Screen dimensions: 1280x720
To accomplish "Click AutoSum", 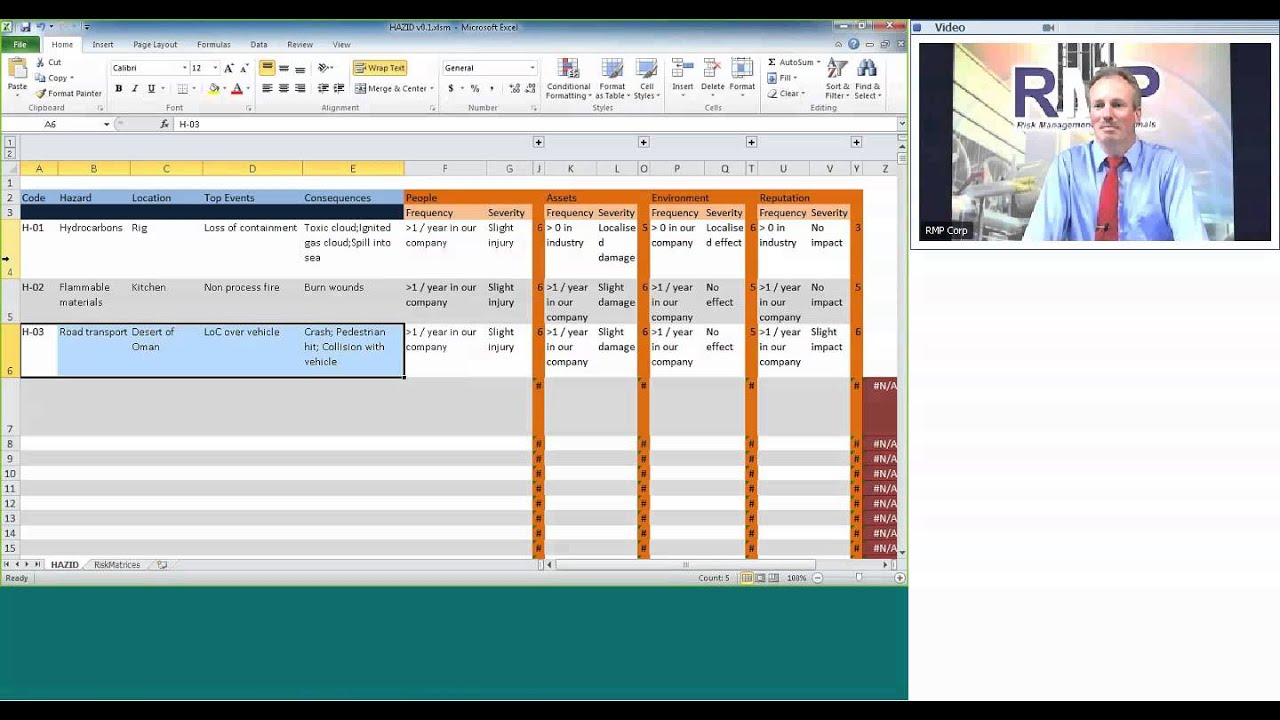I will (793, 62).
